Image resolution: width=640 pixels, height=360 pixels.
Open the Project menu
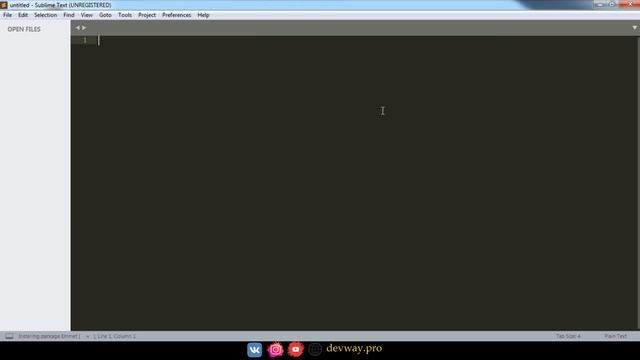click(147, 15)
